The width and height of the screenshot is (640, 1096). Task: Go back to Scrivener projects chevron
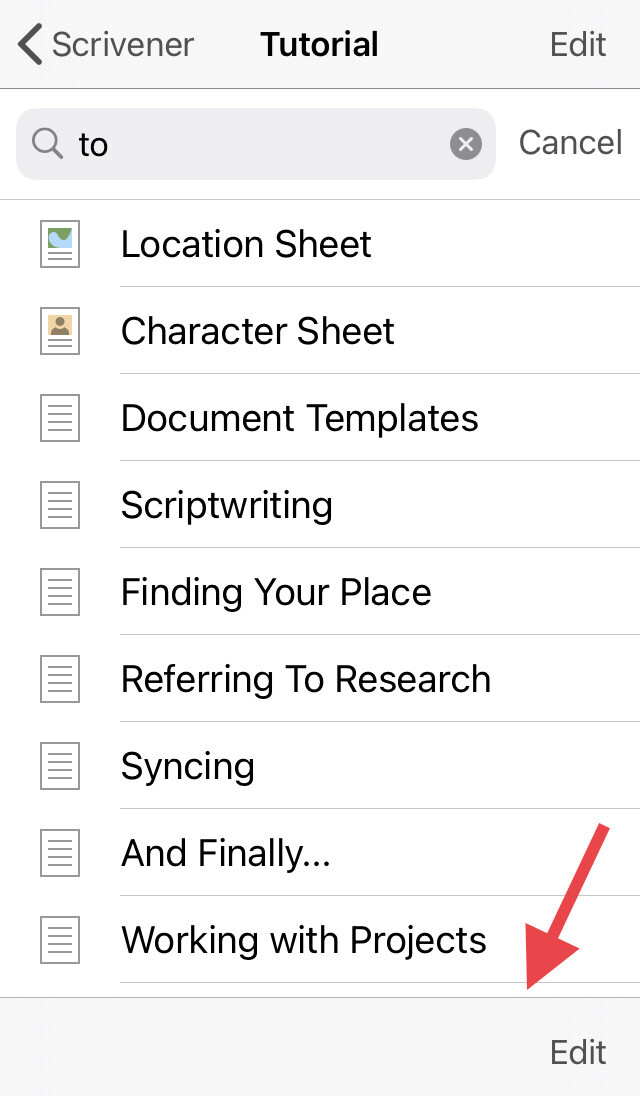(31, 44)
